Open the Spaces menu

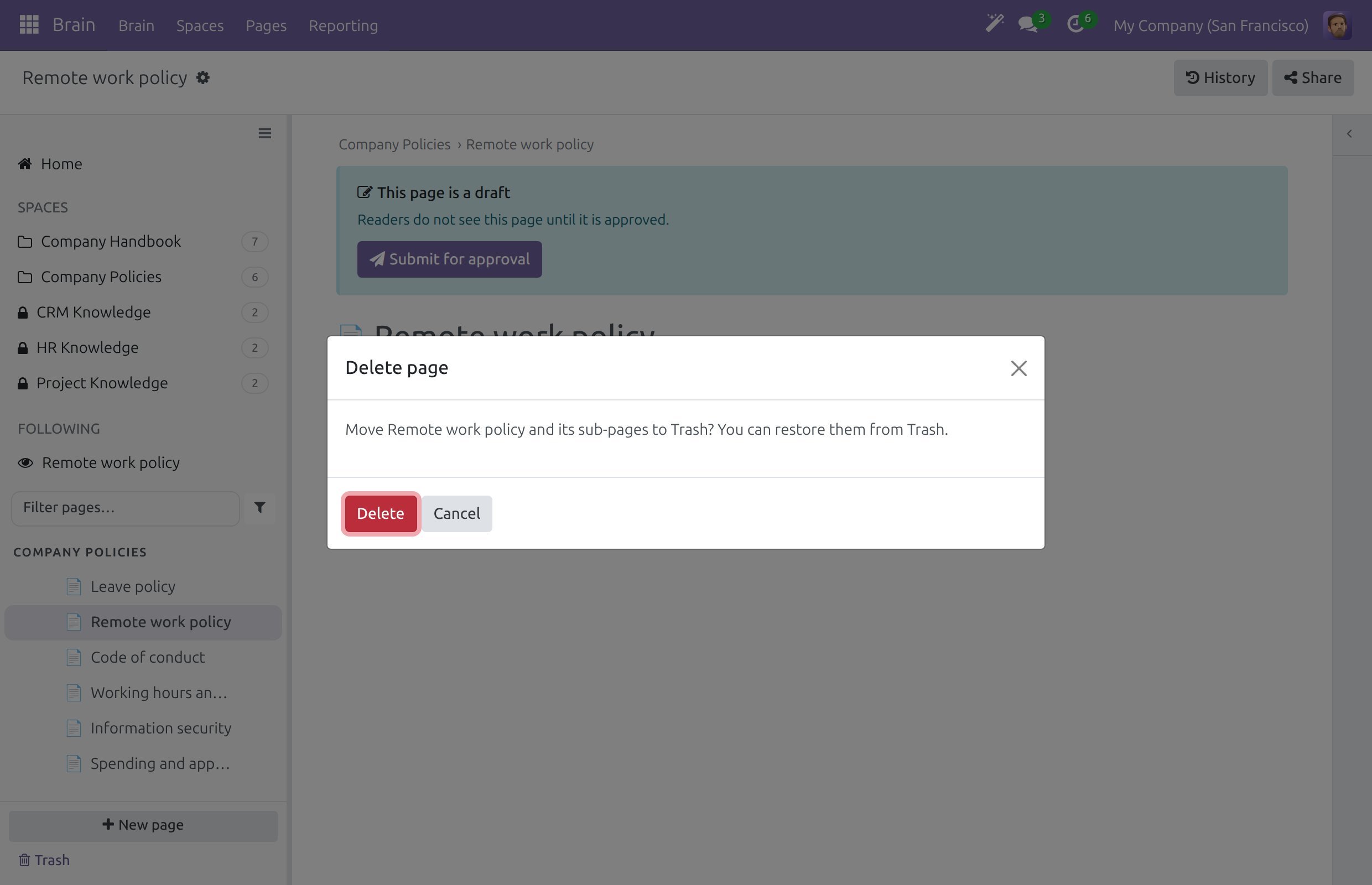pos(200,25)
